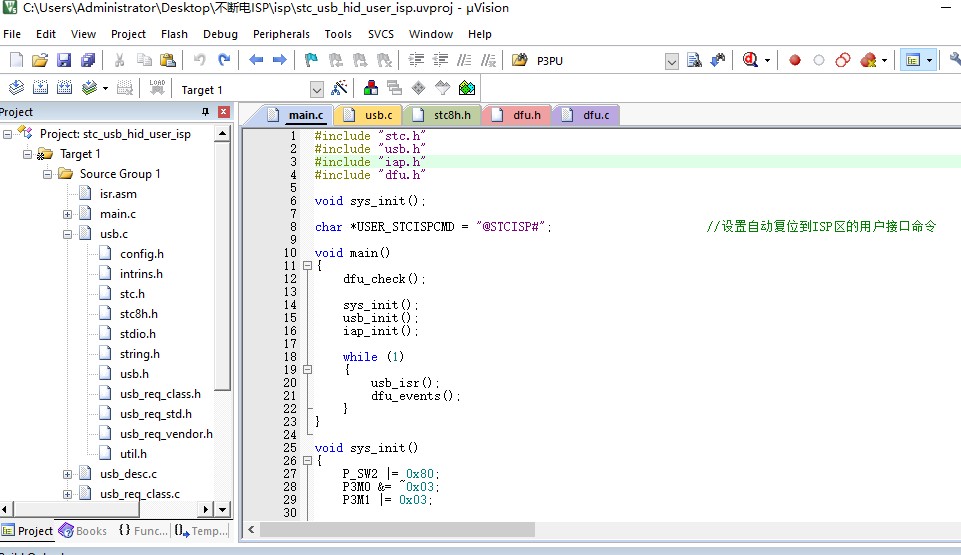Switch to the dfu.h editor tab
961x555 pixels.
click(517, 115)
